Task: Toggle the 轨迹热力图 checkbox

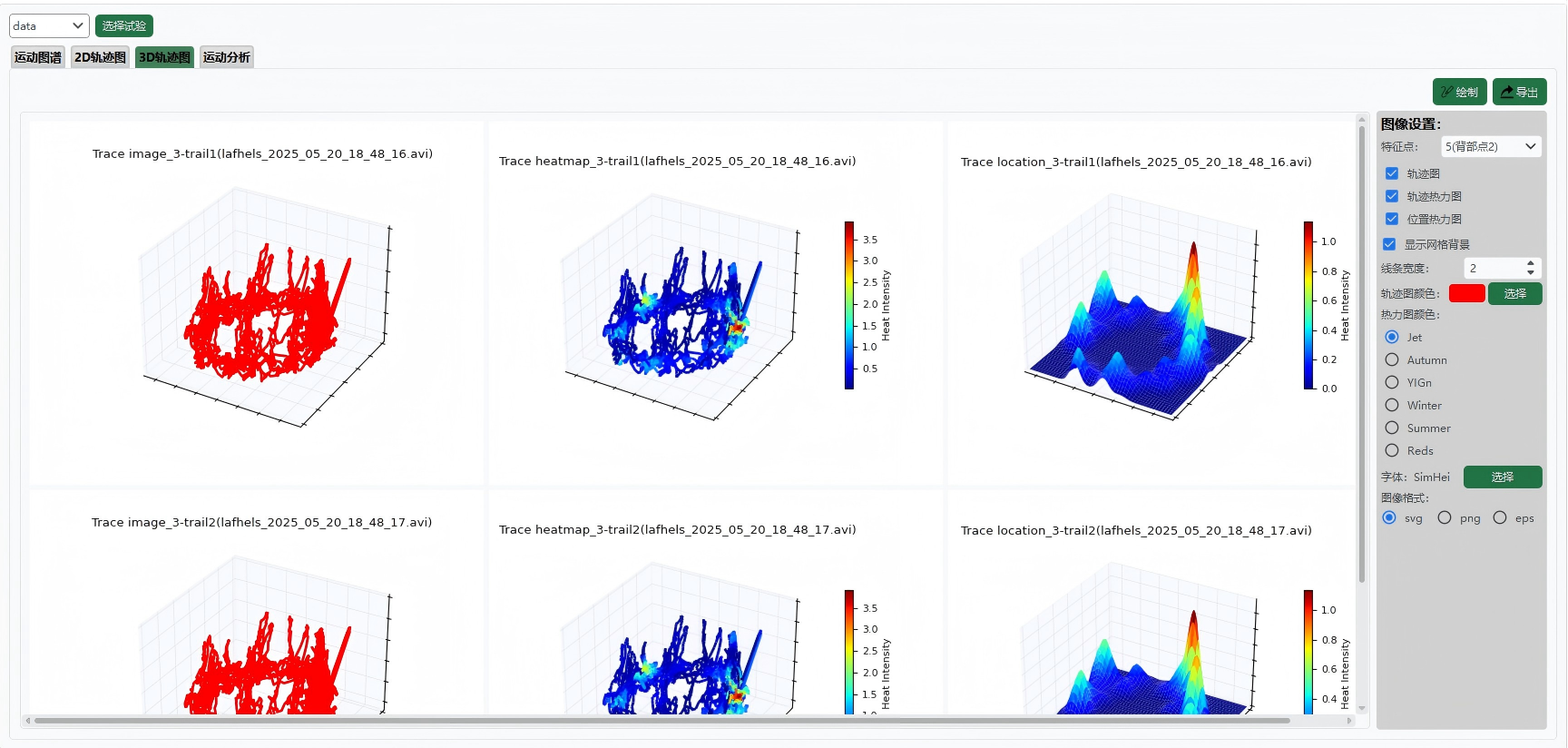Action: [1392, 196]
